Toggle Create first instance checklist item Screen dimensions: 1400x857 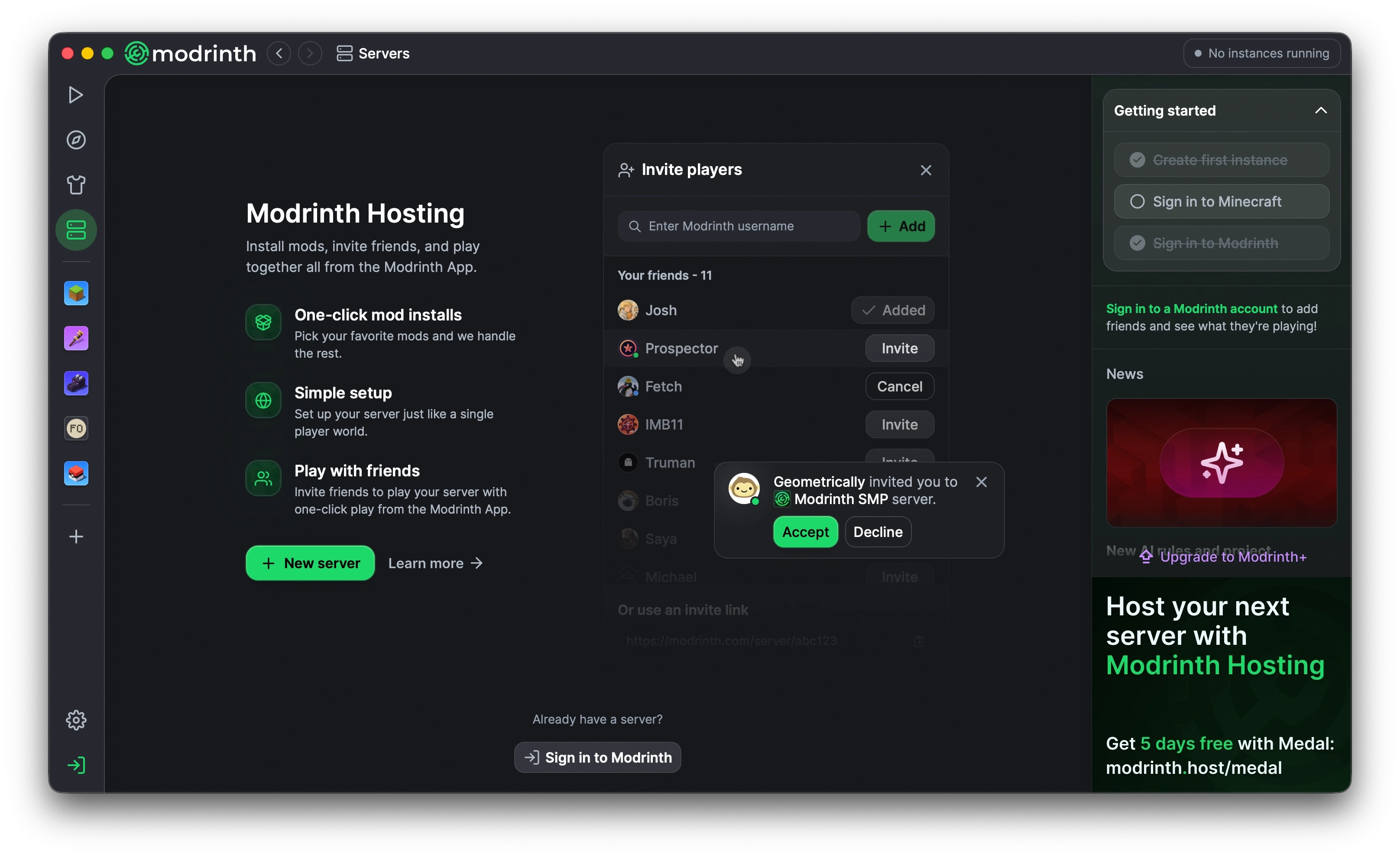click(1222, 160)
